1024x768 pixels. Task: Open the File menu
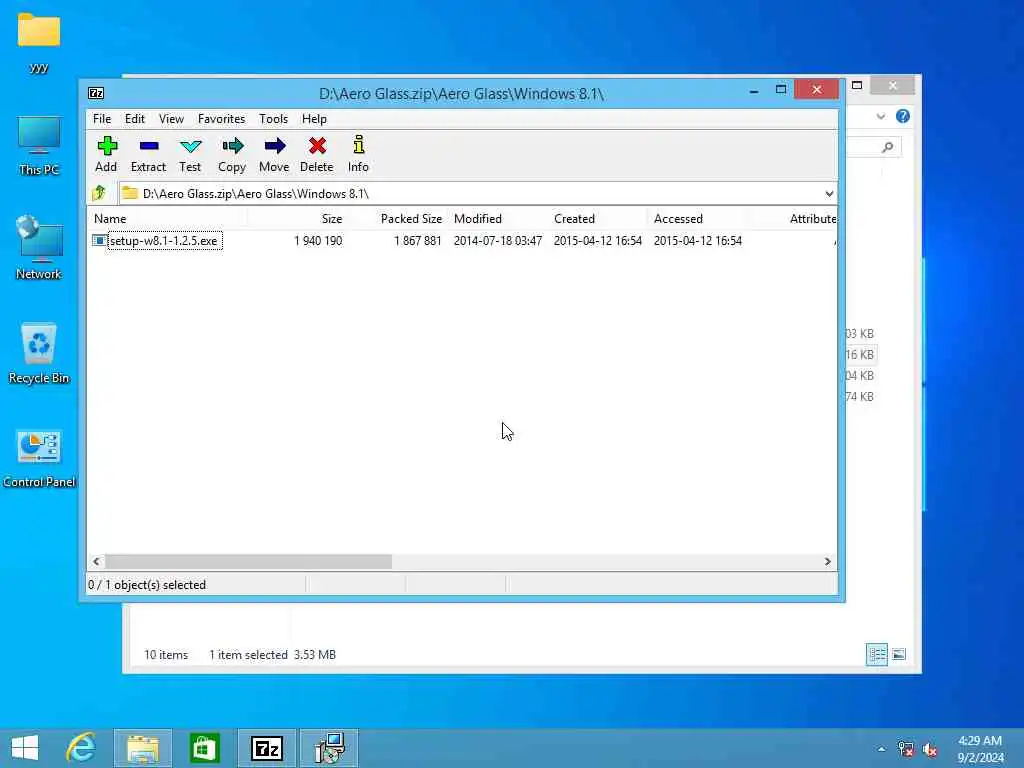[102, 119]
